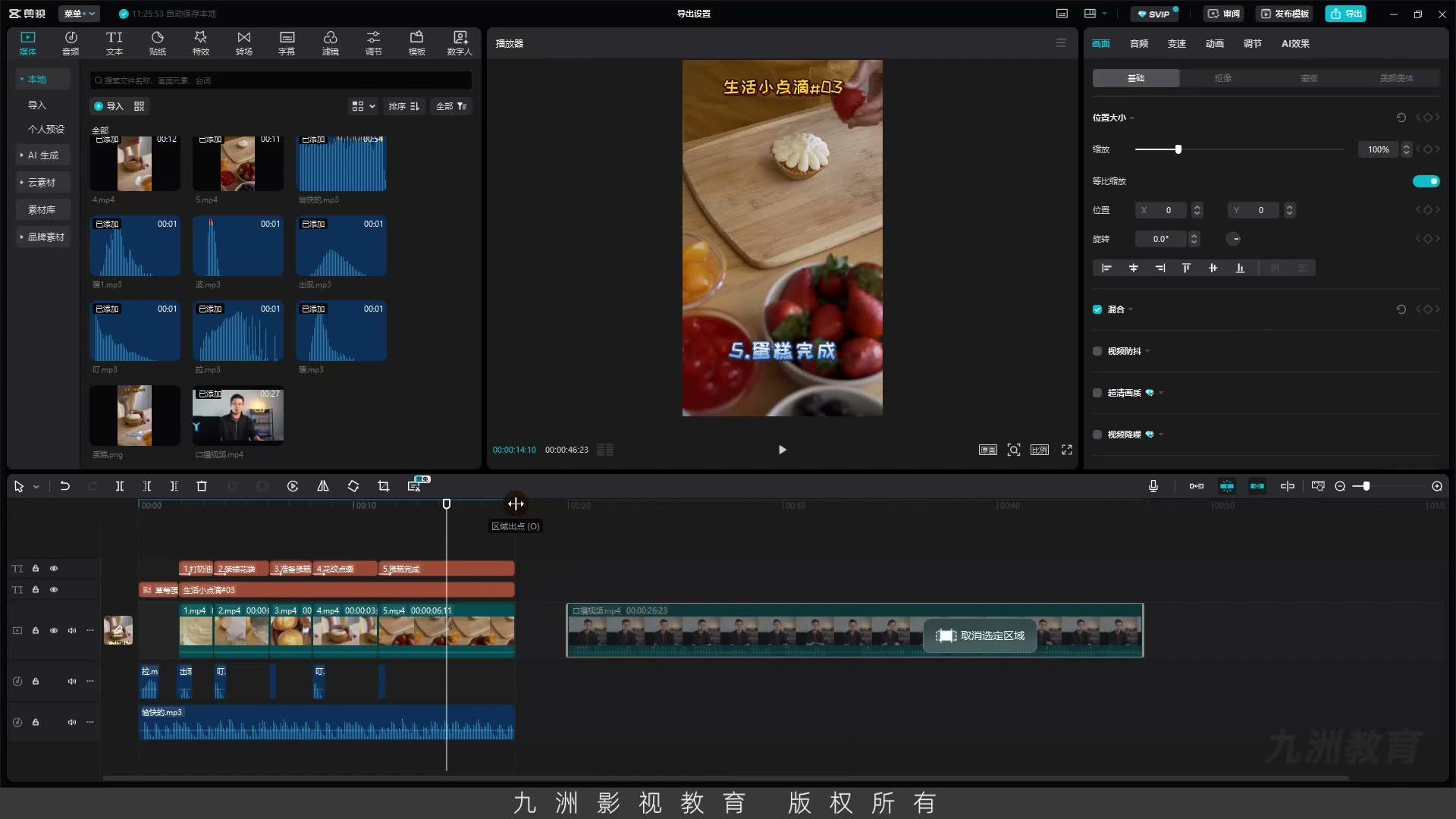This screenshot has width=1456, height=819.
Task: Toggle the 等比缩放 uniform scale switch
Action: 1426,181
